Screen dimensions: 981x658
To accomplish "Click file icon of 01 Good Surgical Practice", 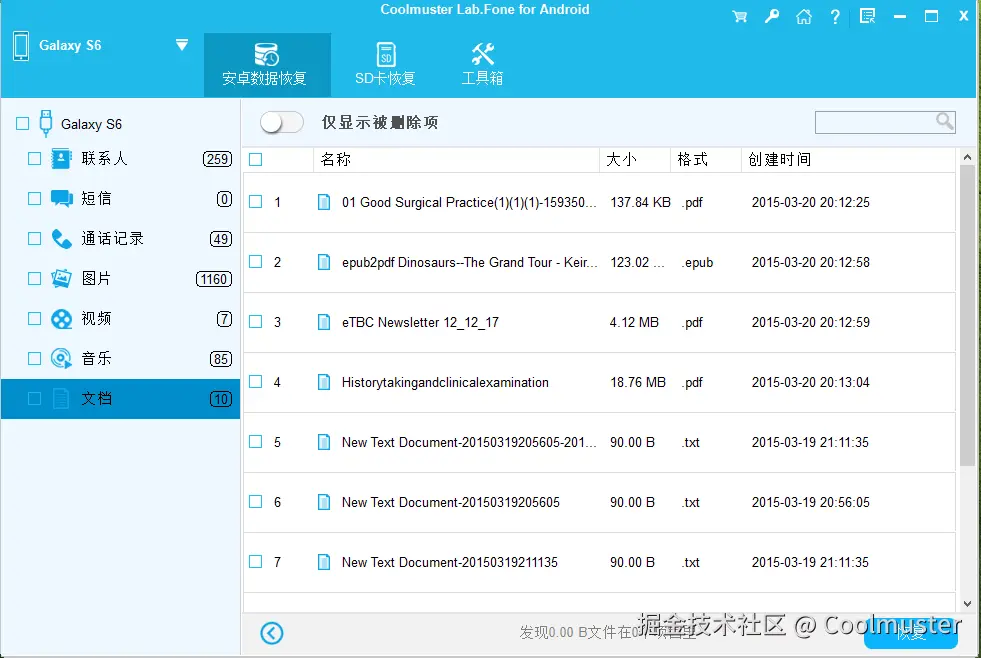I will (x=324, y=202).
